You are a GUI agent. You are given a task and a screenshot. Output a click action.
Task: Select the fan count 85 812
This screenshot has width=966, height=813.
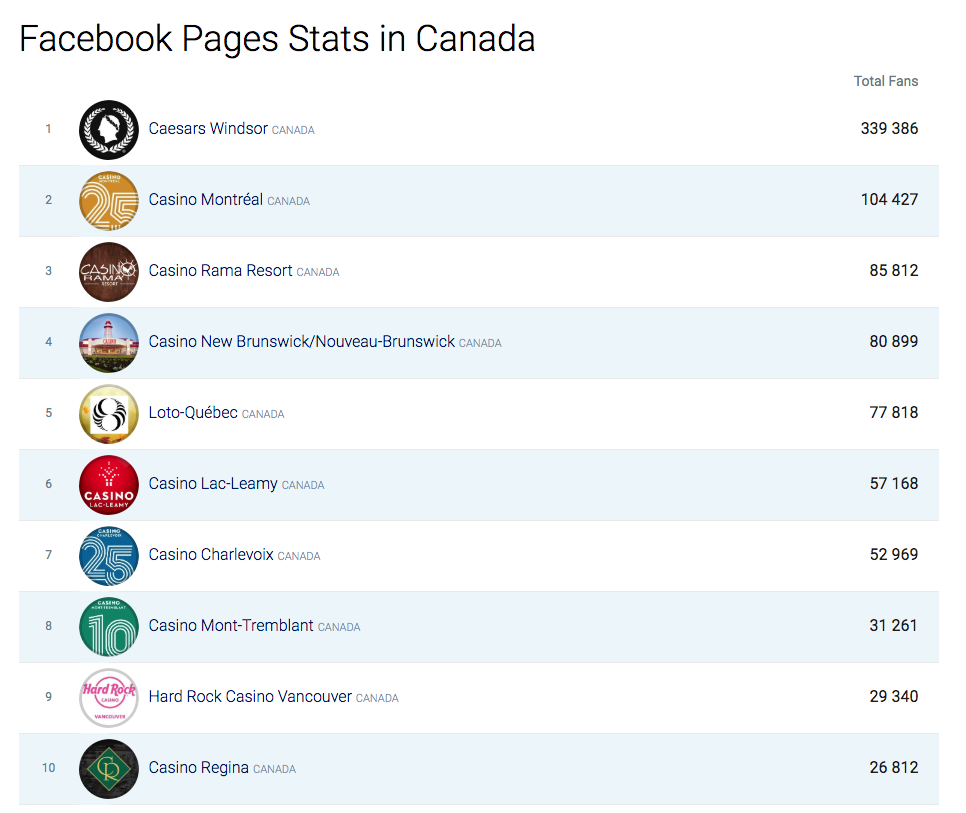tap(893, 270)
